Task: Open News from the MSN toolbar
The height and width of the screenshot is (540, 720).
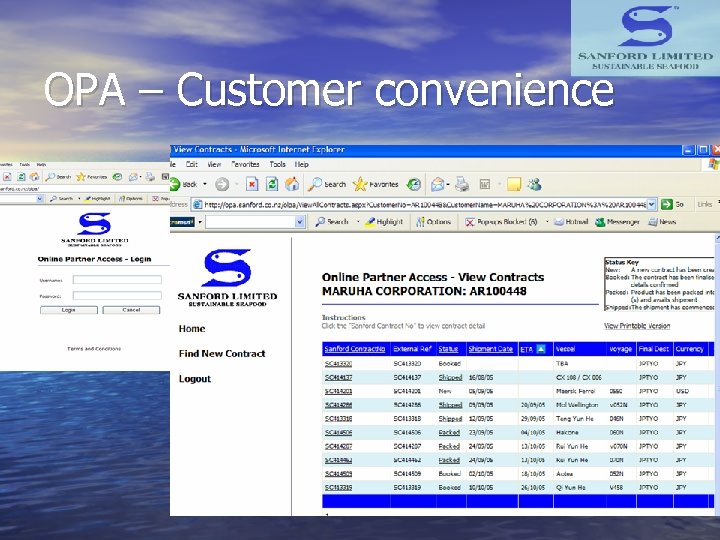Action: coord(662,222)
